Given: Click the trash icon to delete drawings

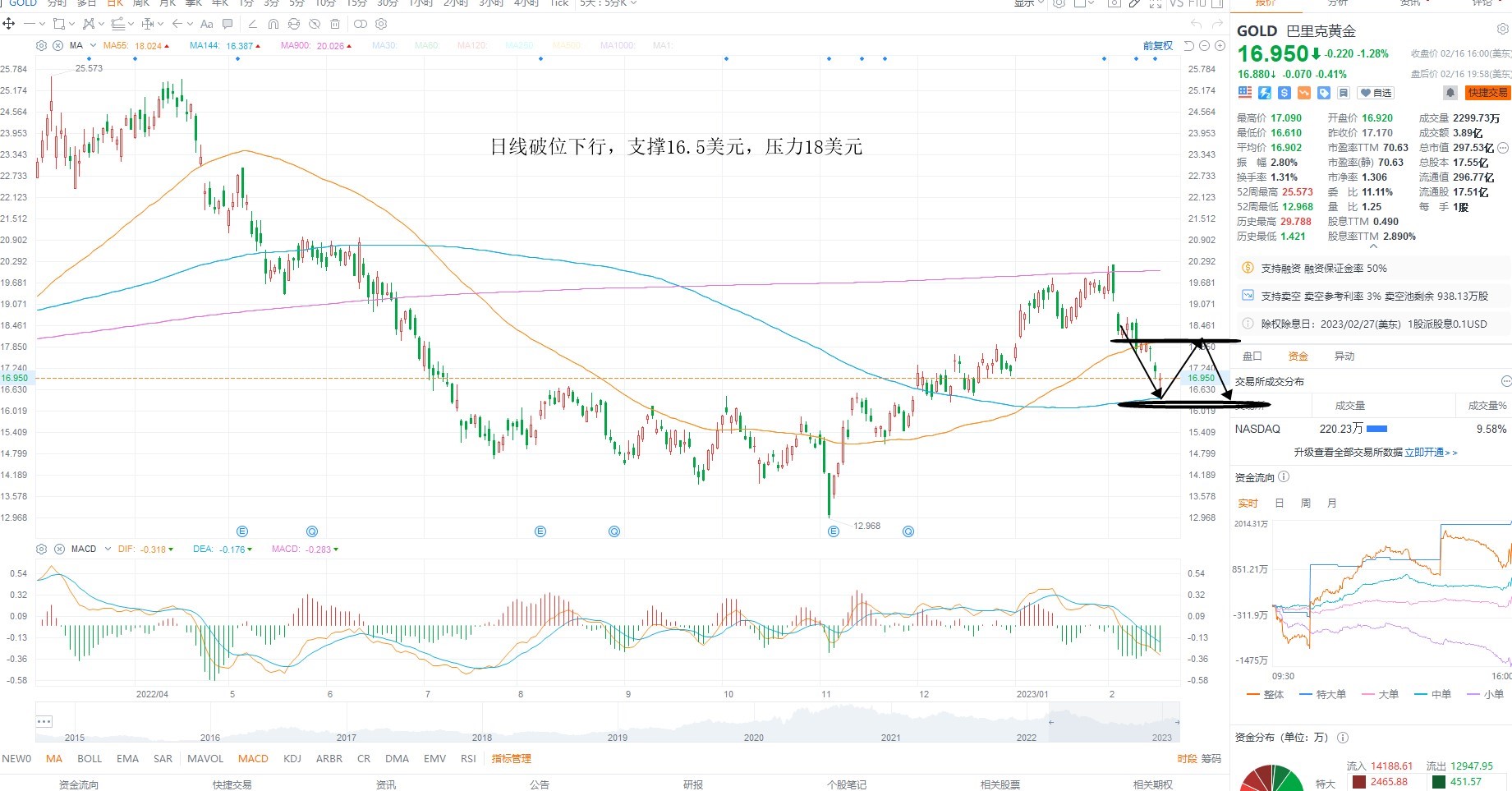Looking at the screenshot, I should point(335,24).
